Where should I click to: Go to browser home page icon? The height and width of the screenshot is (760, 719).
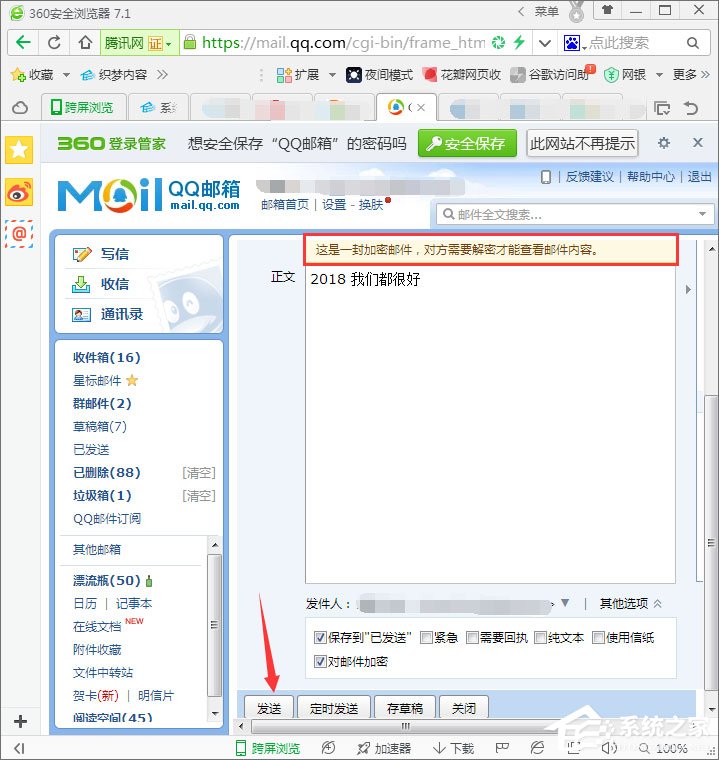click(85, 43)
